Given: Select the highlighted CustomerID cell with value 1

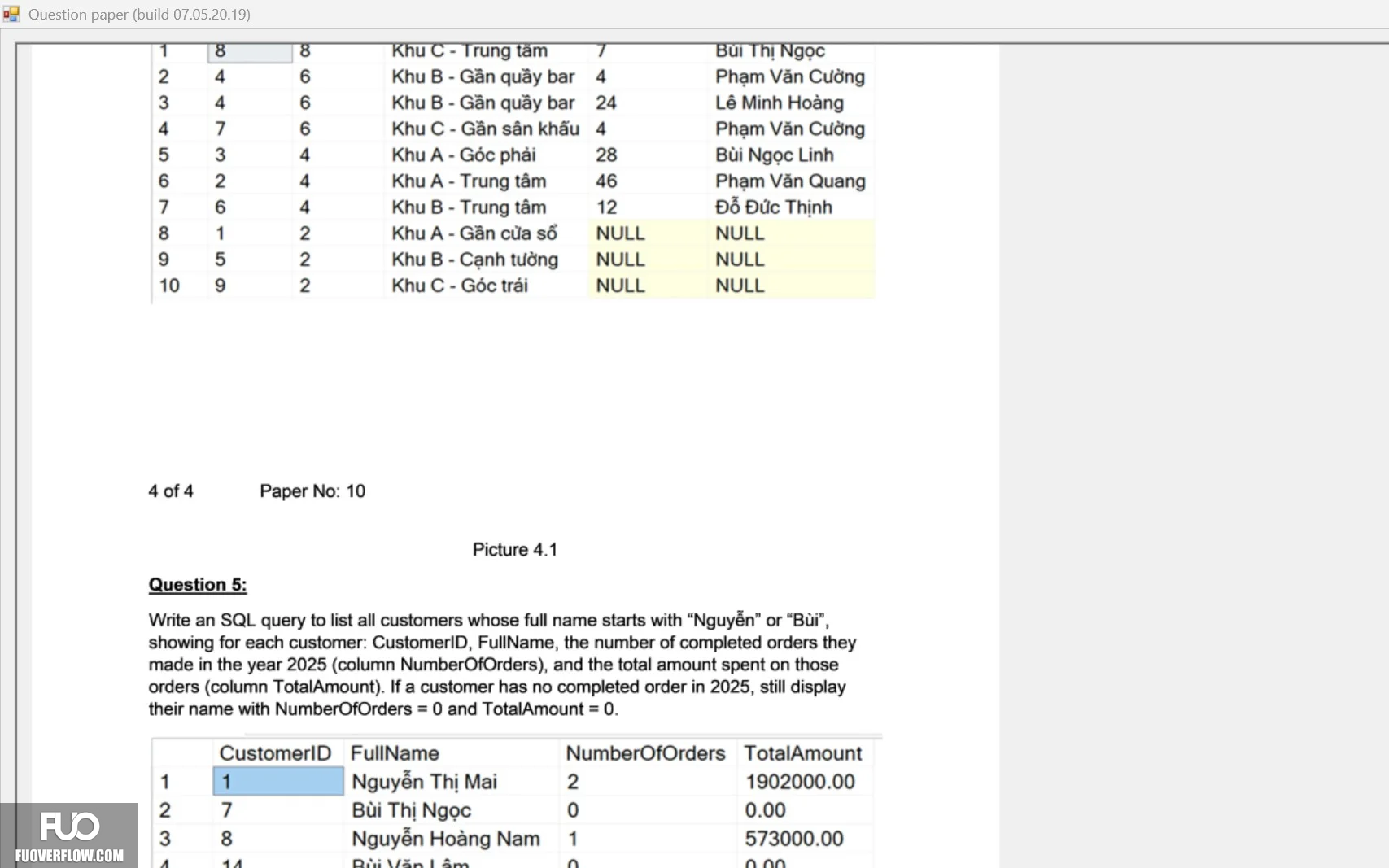Looking at the screenshot, I should tap(278, 782).
